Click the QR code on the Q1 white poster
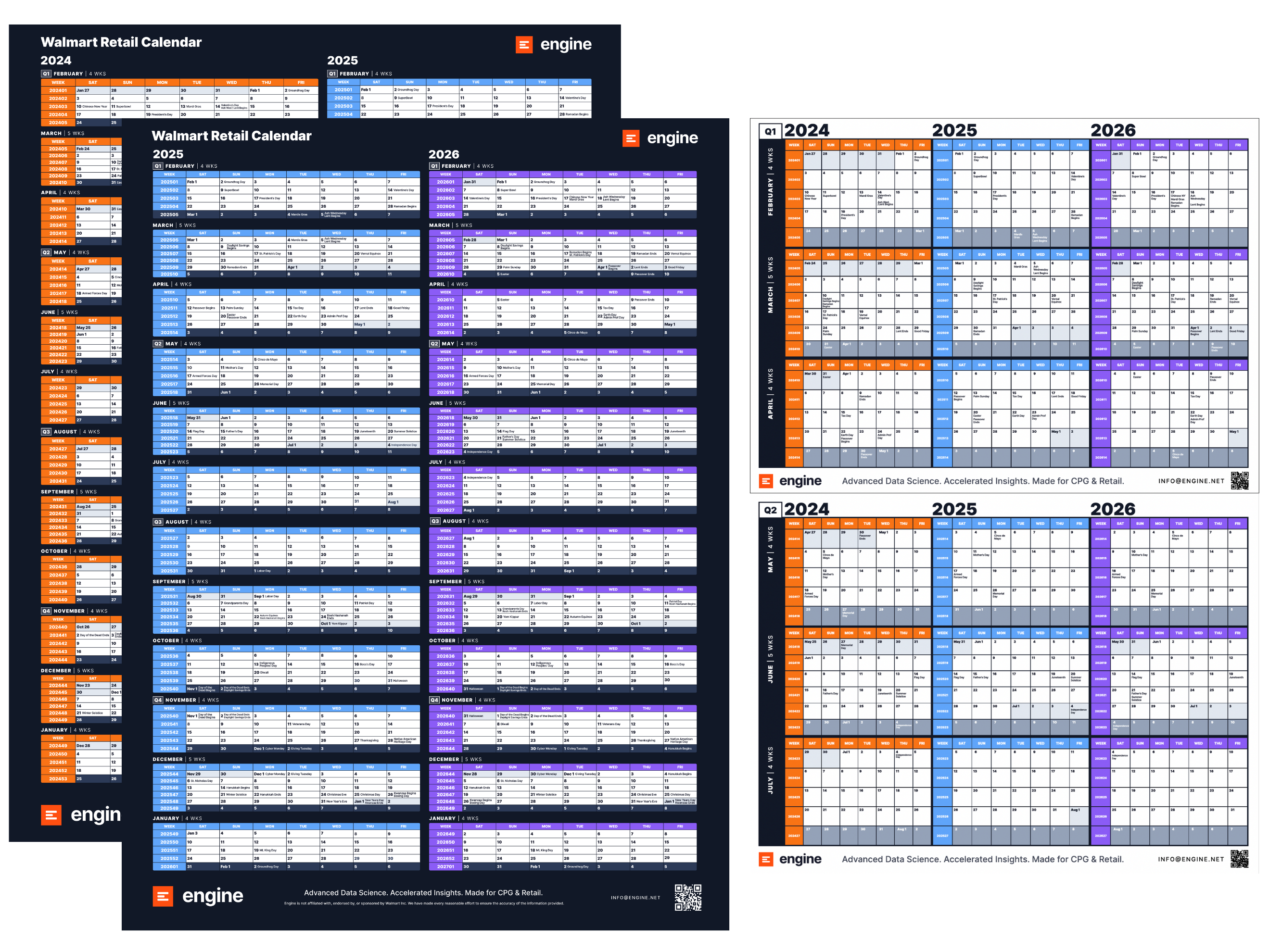Viewport: 1282px width, 952px height. [x=1239, y=481]
